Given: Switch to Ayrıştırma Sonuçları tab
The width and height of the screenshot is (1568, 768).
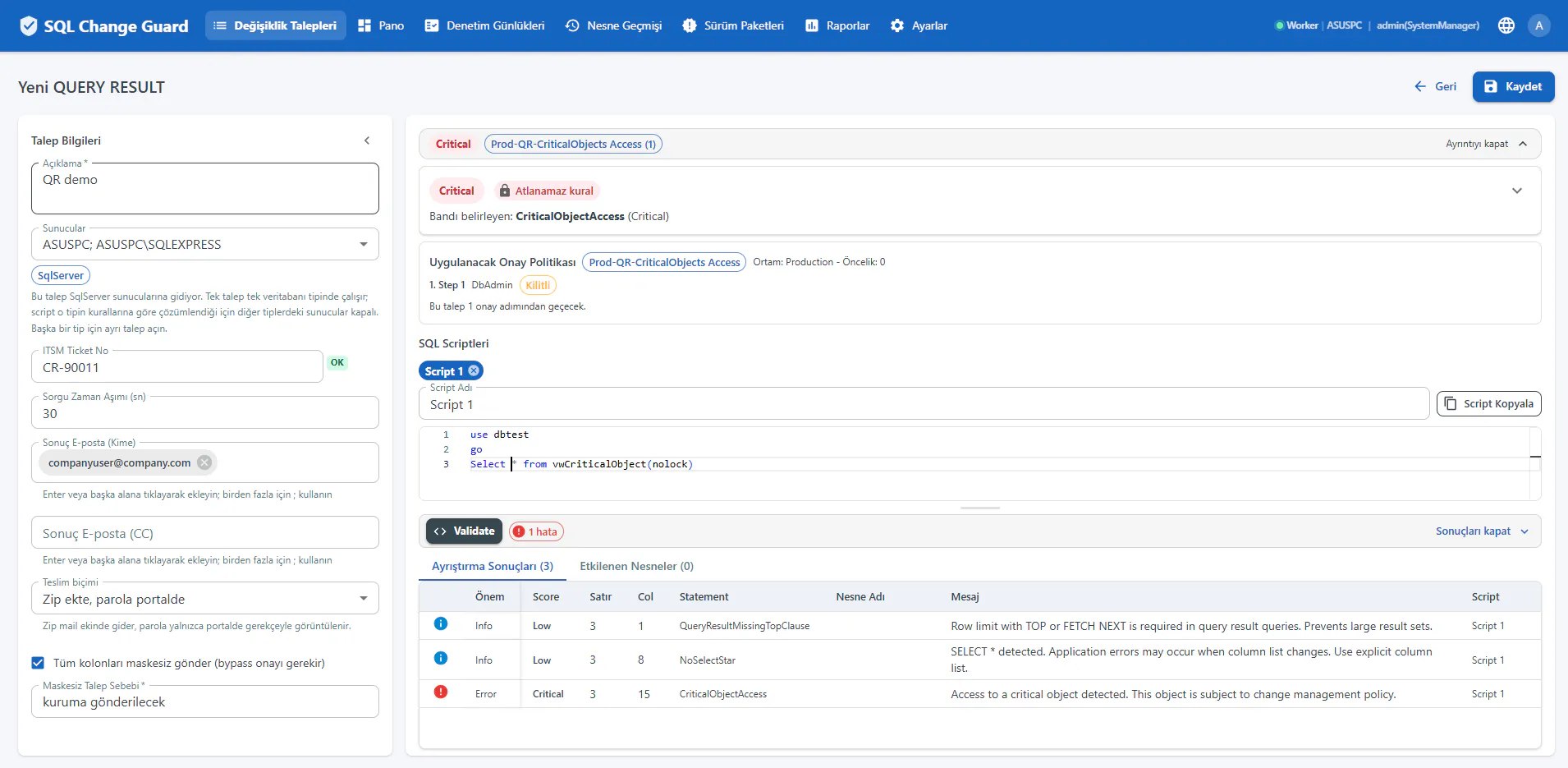Looking at the screenshot, I should [493, 566].
